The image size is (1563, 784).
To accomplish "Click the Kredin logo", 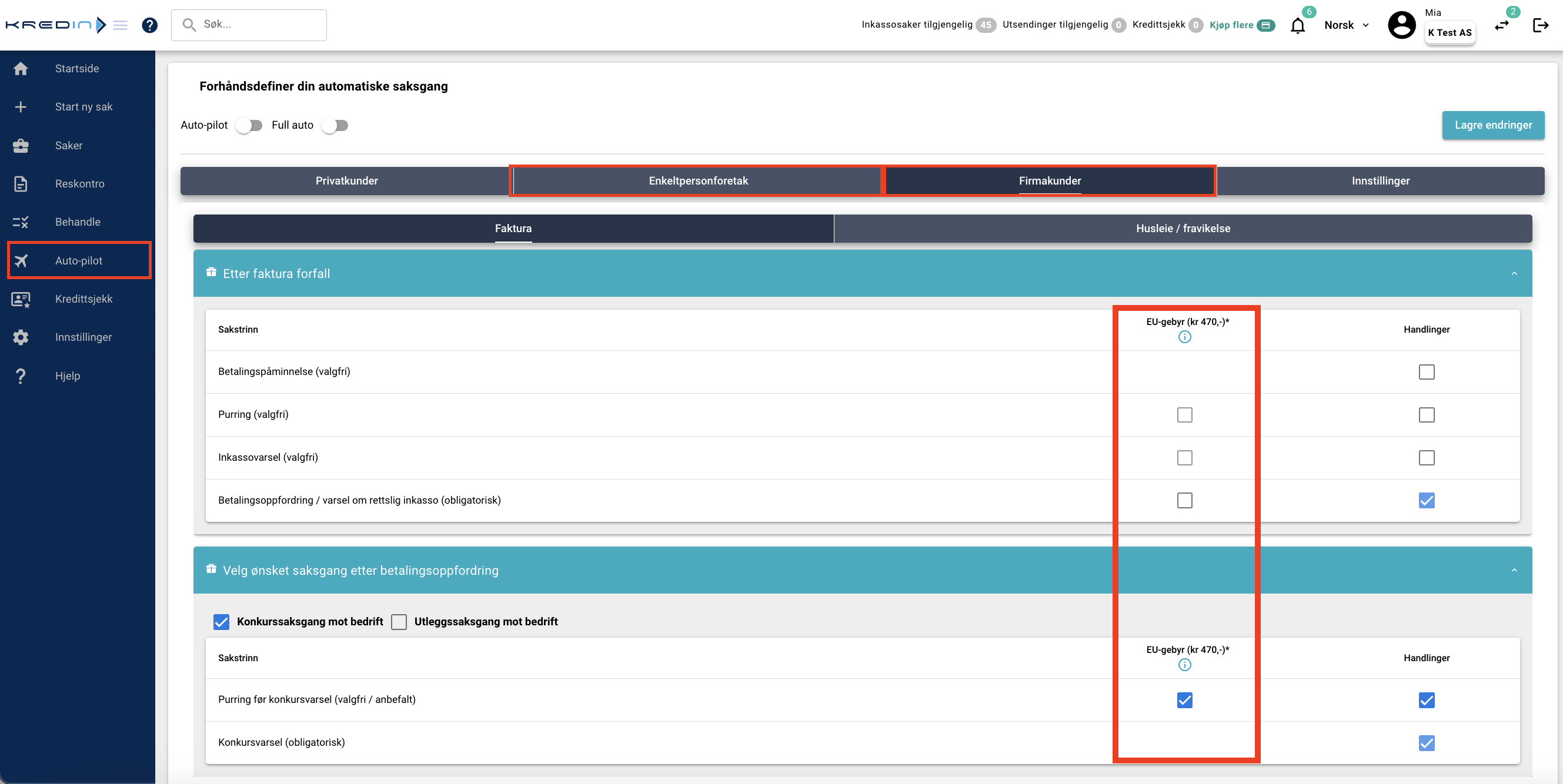I will [56, 25].
